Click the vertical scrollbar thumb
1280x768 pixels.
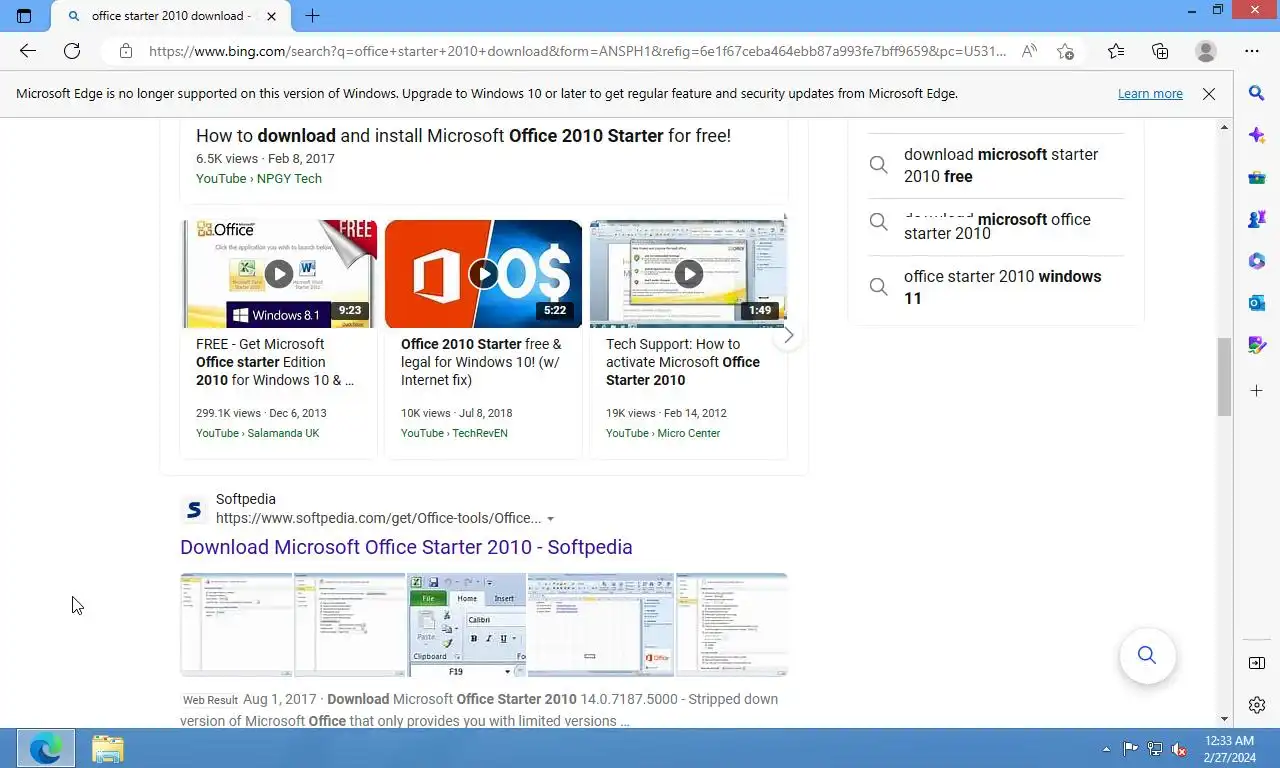pos(1224,377)
